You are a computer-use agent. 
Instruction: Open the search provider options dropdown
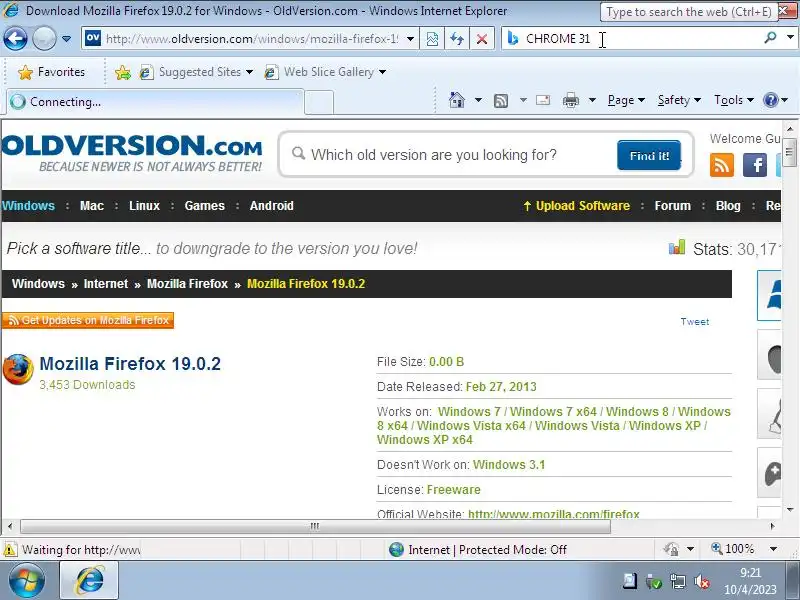790,38
